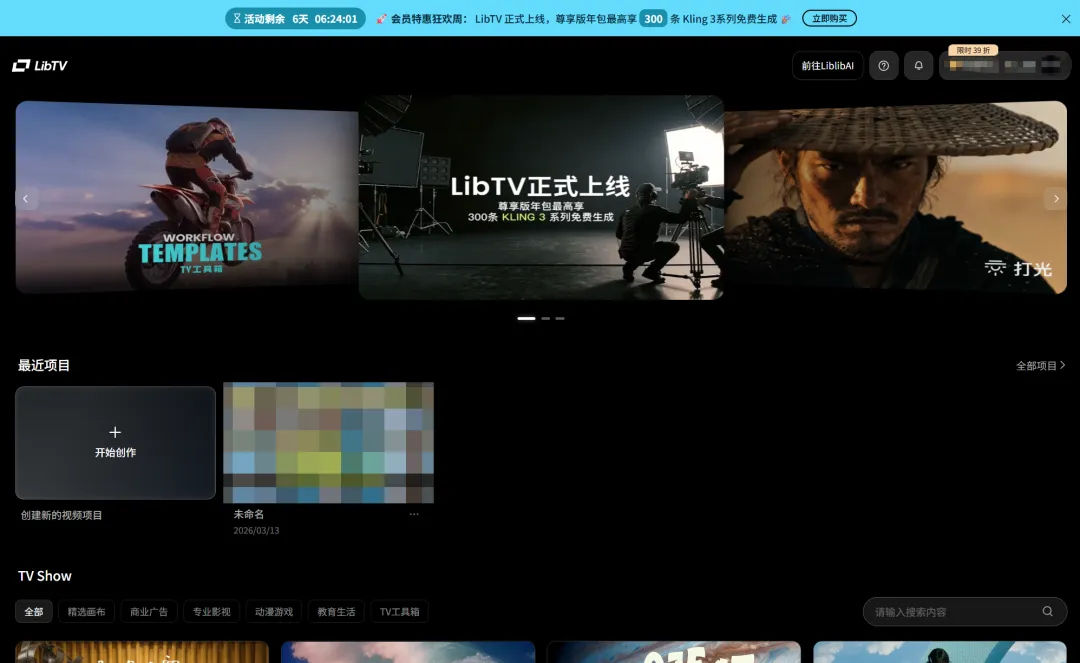
Task: Select the 全部 tab
Action: point(34,611)
